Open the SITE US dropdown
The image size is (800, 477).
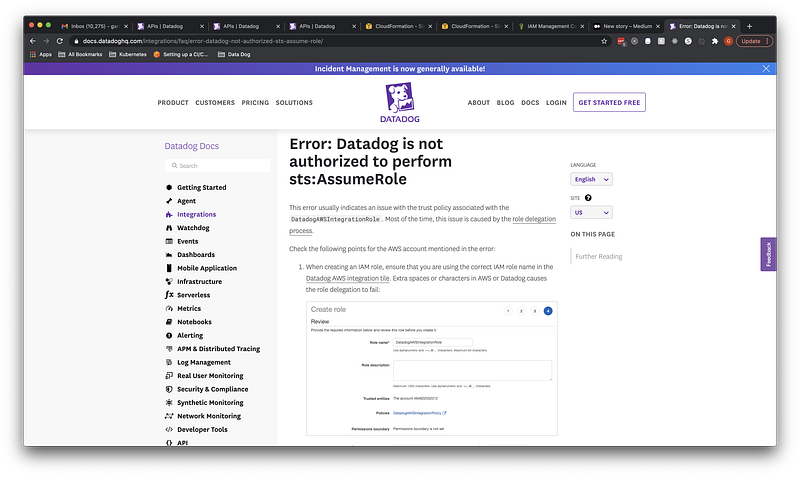pyautogui.click(x=591, y=212)
